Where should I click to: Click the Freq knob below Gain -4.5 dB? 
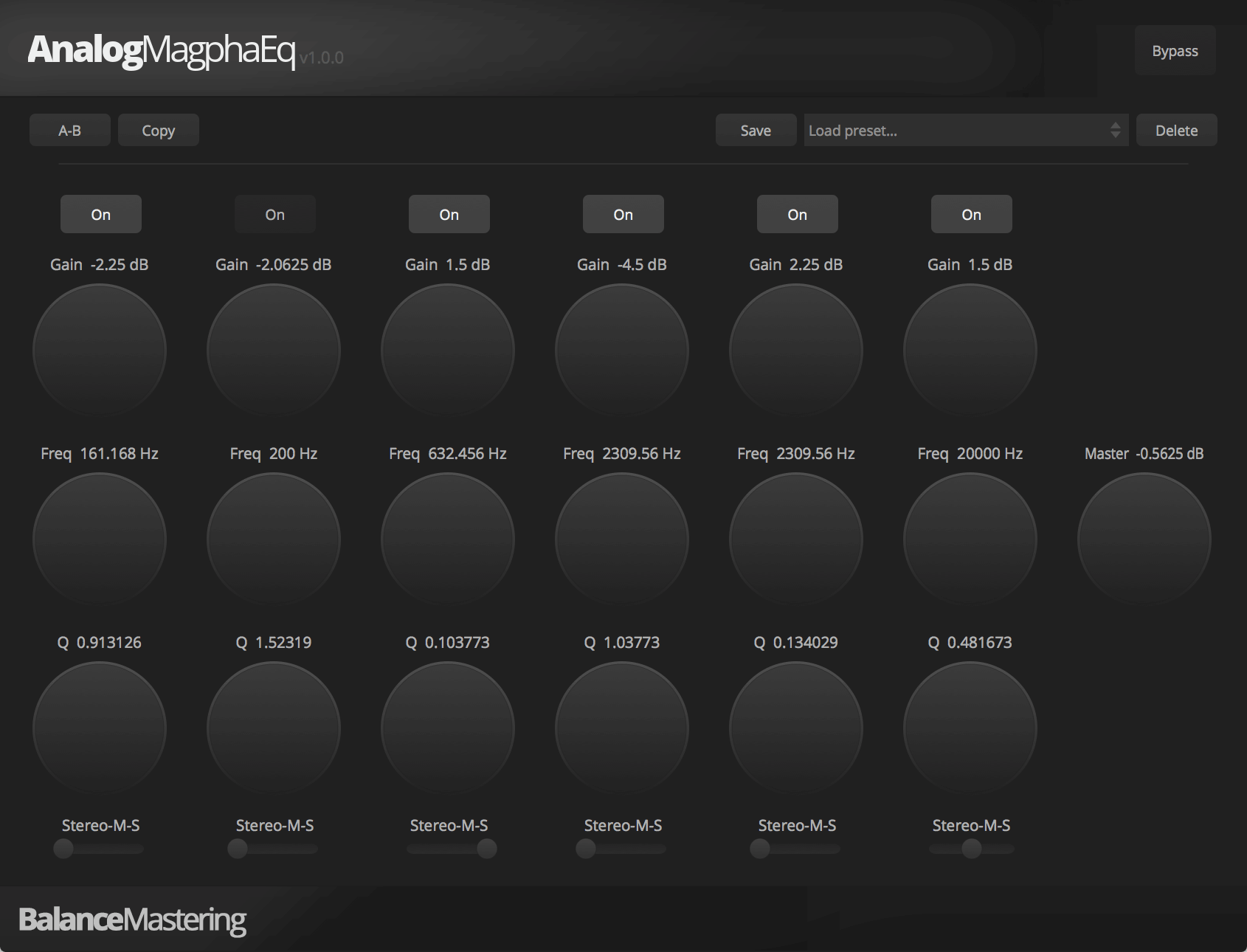622,539
